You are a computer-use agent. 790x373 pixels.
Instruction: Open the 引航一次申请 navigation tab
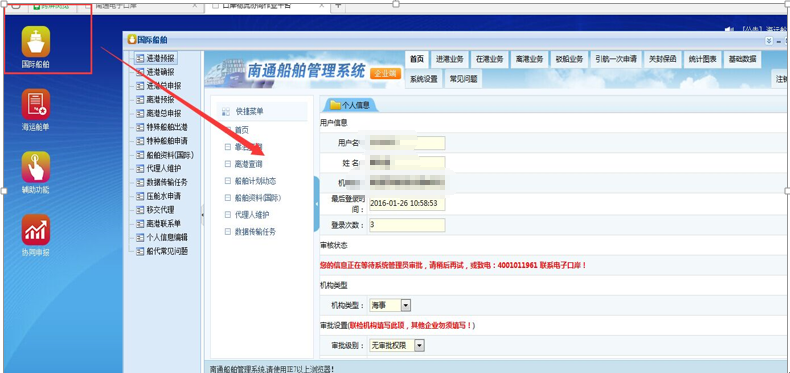(x=616, y=59)
